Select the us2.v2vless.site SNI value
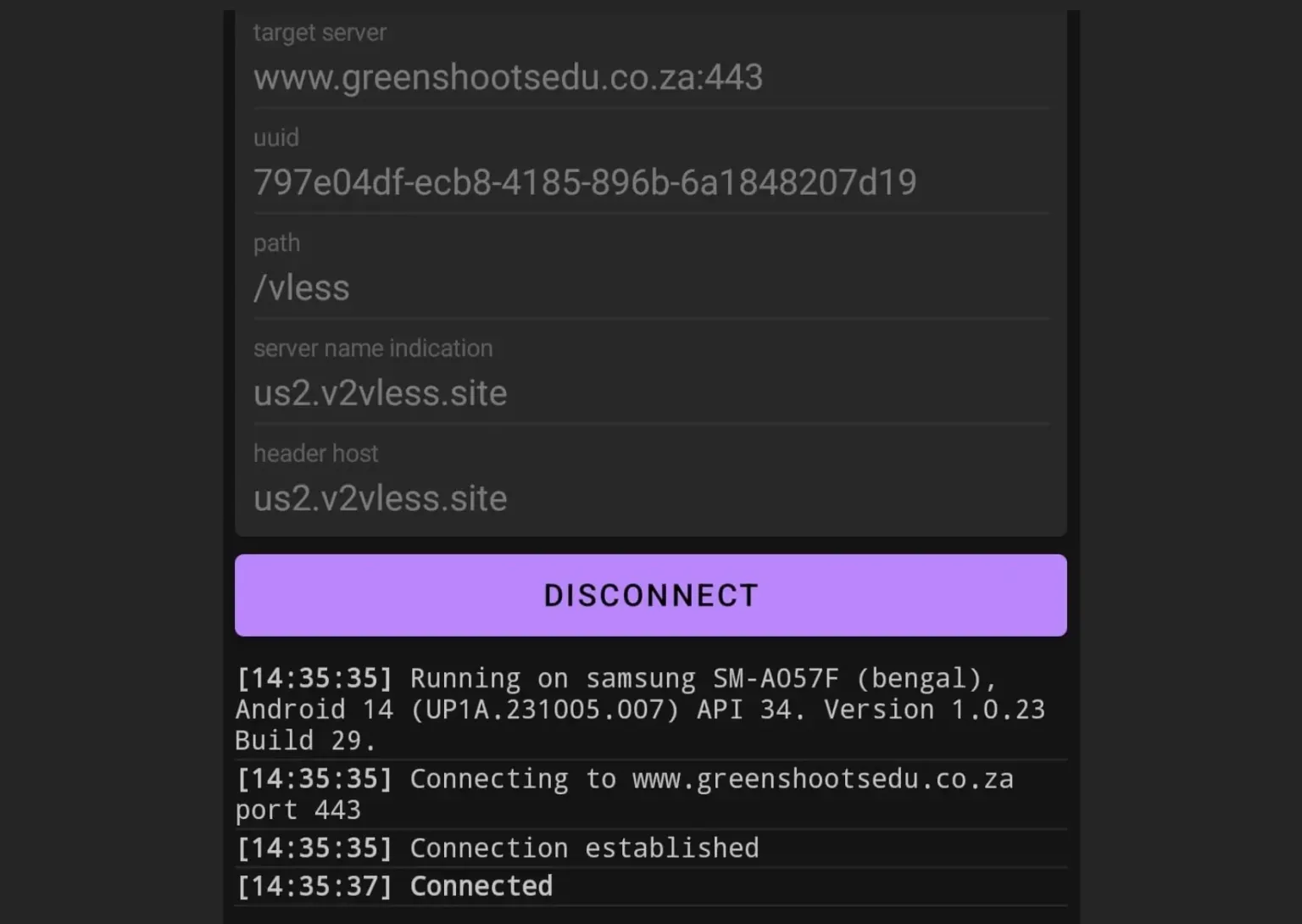This screenshot has width=1302, height=924. [380, 392]
